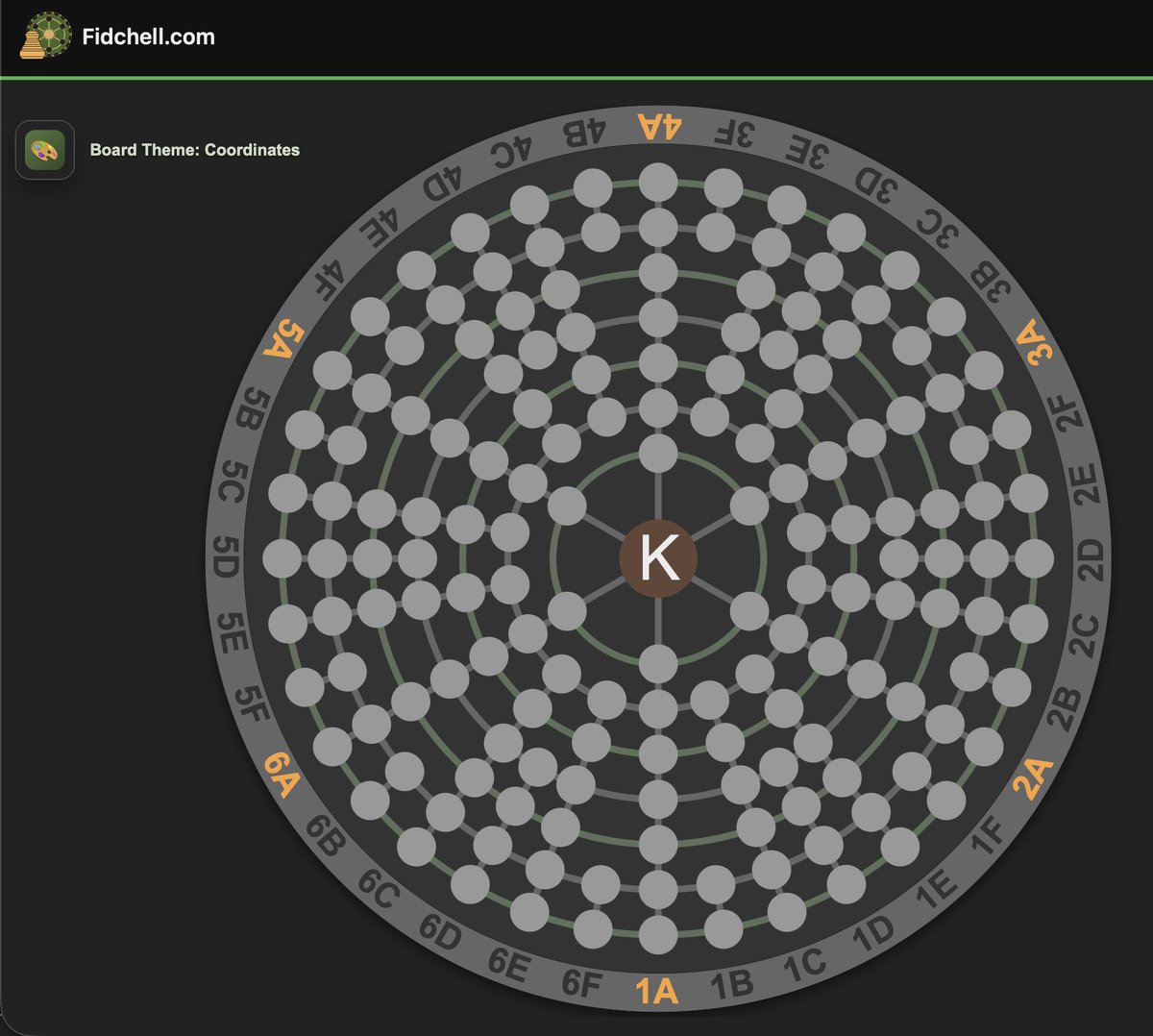Click the orange 4A coordinate label
The image size is (1153, 1036).
point(659,126)
